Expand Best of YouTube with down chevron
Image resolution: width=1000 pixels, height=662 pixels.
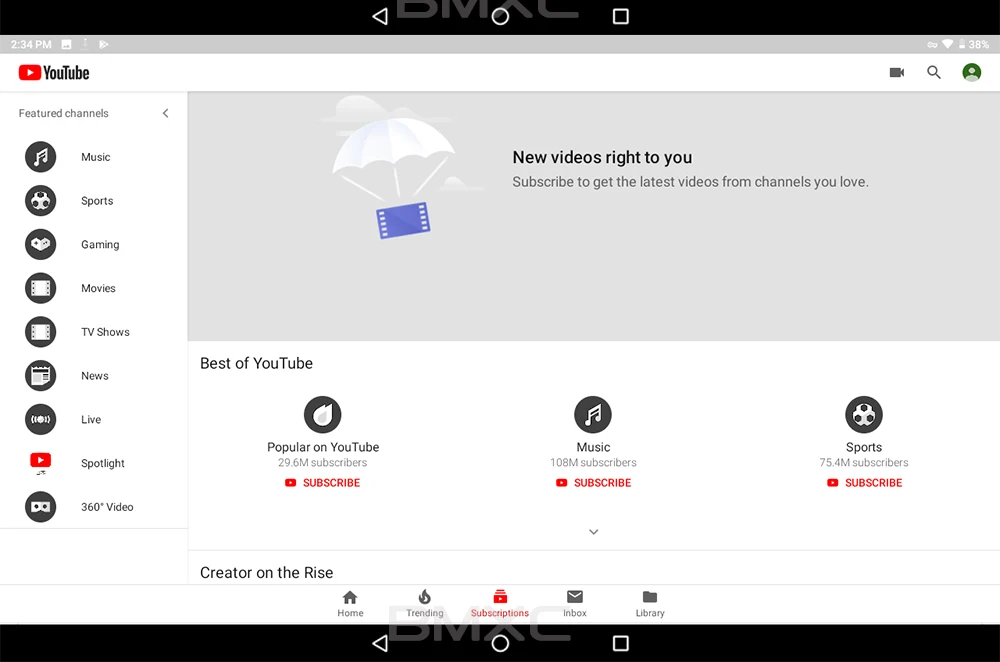click(593, 532)
